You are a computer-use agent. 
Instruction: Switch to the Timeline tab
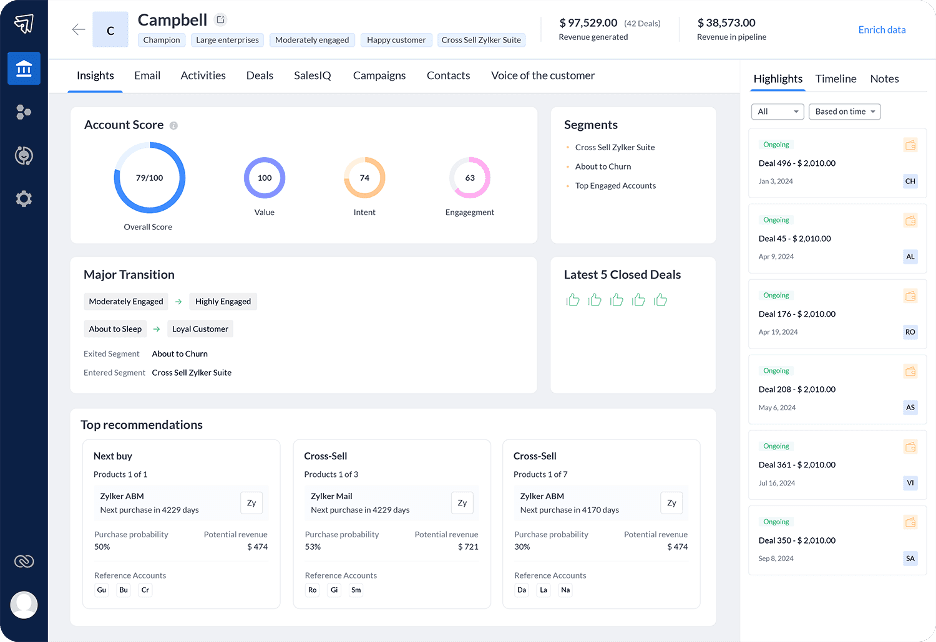point(835,79)
